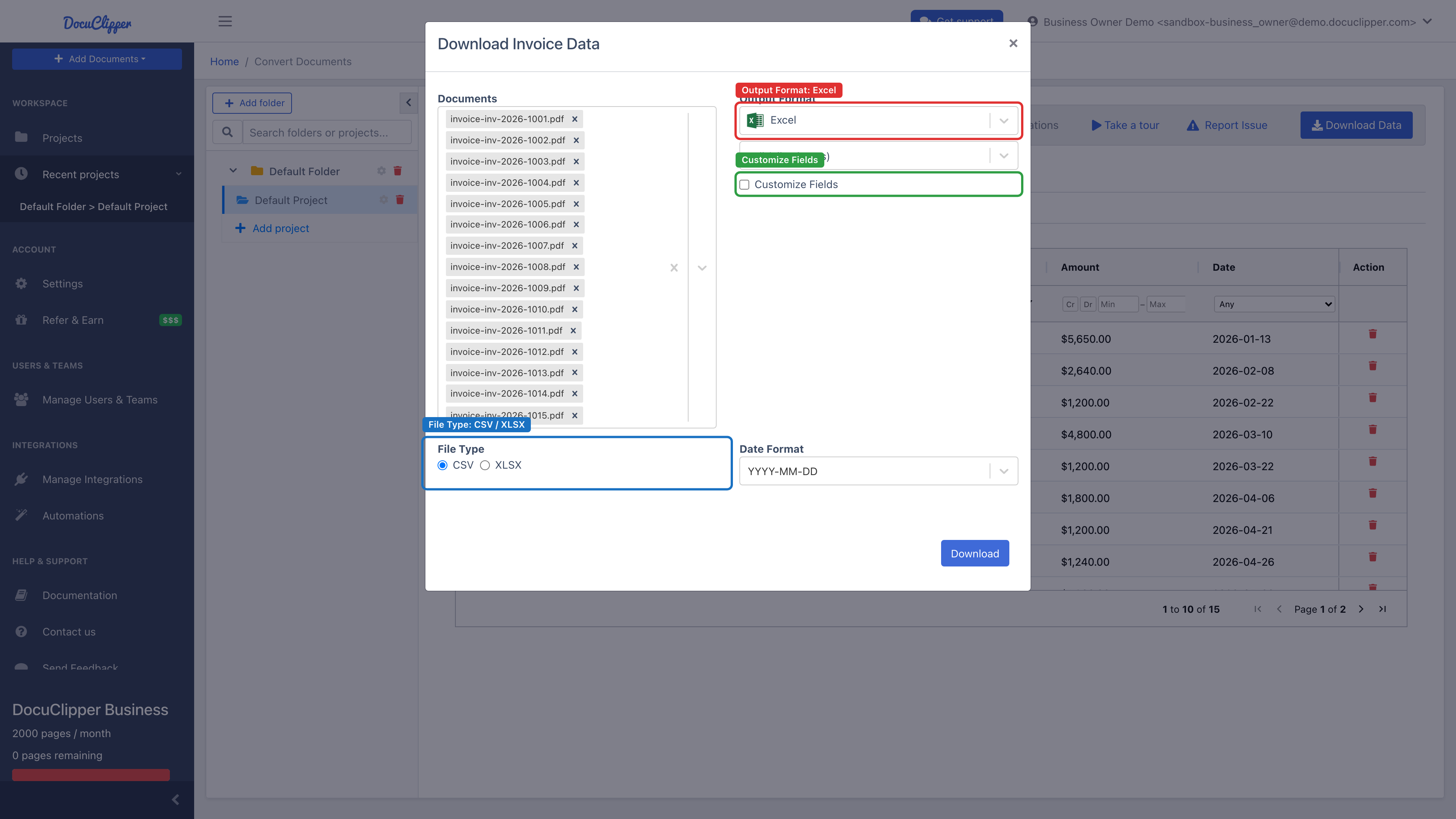Collapse the sidebar with bottom arrow
The width and height of the screenshot is (1456, 819).
(x=175, y=799)
